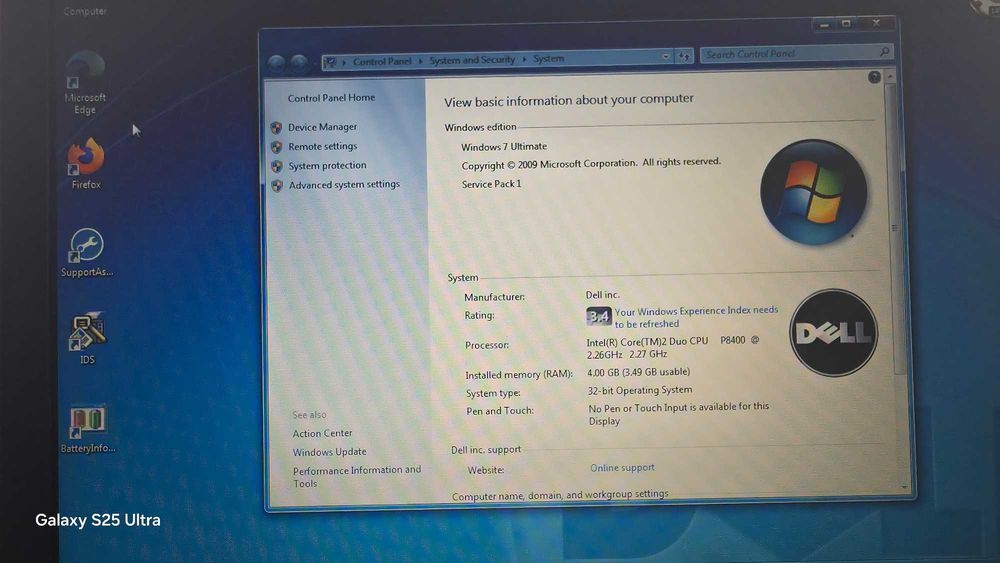Image resolution: width=1000 pixels, height=563 pixels.
Task: Click the Back navigation arrow
Action: click(276, 62)
